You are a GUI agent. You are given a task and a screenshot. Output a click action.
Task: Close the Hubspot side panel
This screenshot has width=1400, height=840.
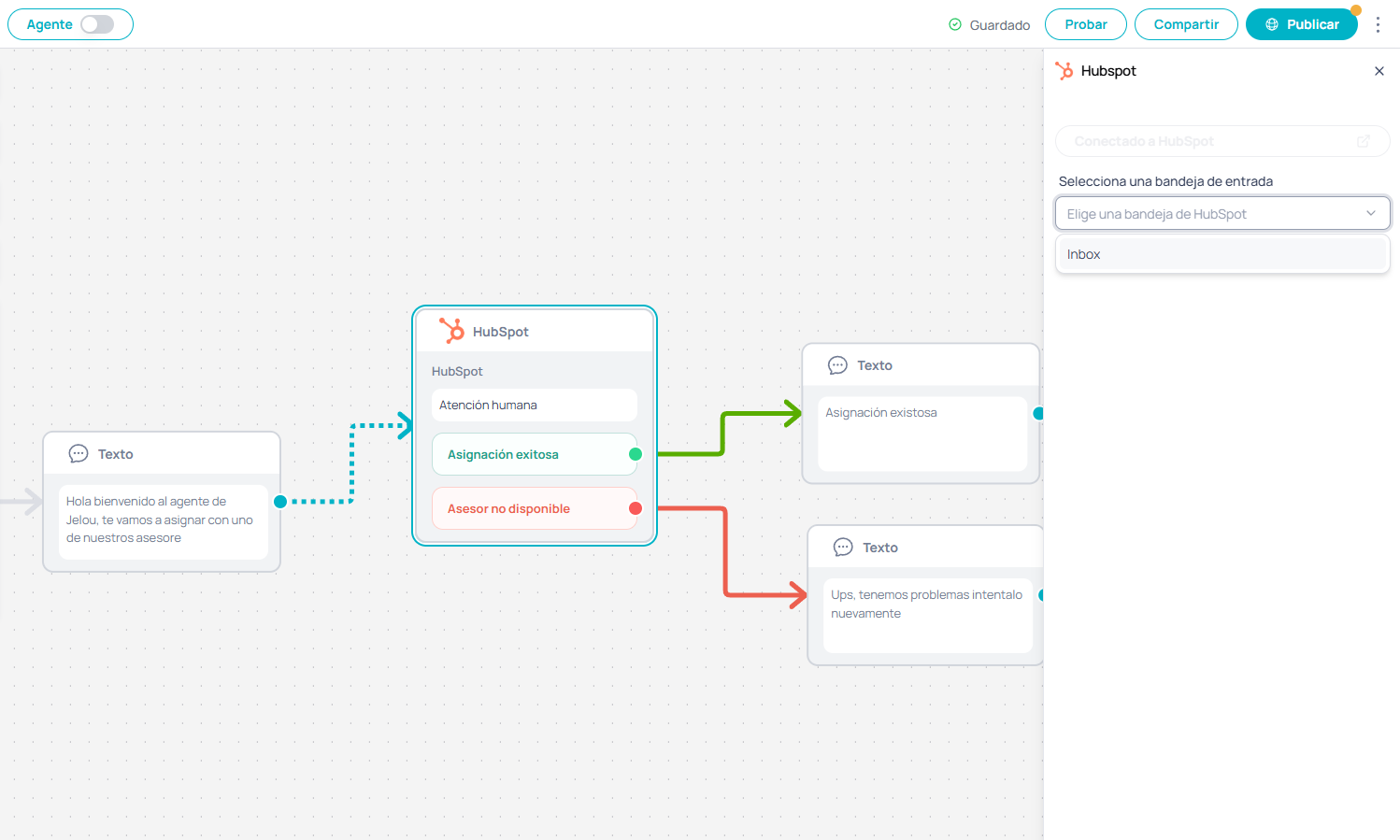tap(1379, 71)
